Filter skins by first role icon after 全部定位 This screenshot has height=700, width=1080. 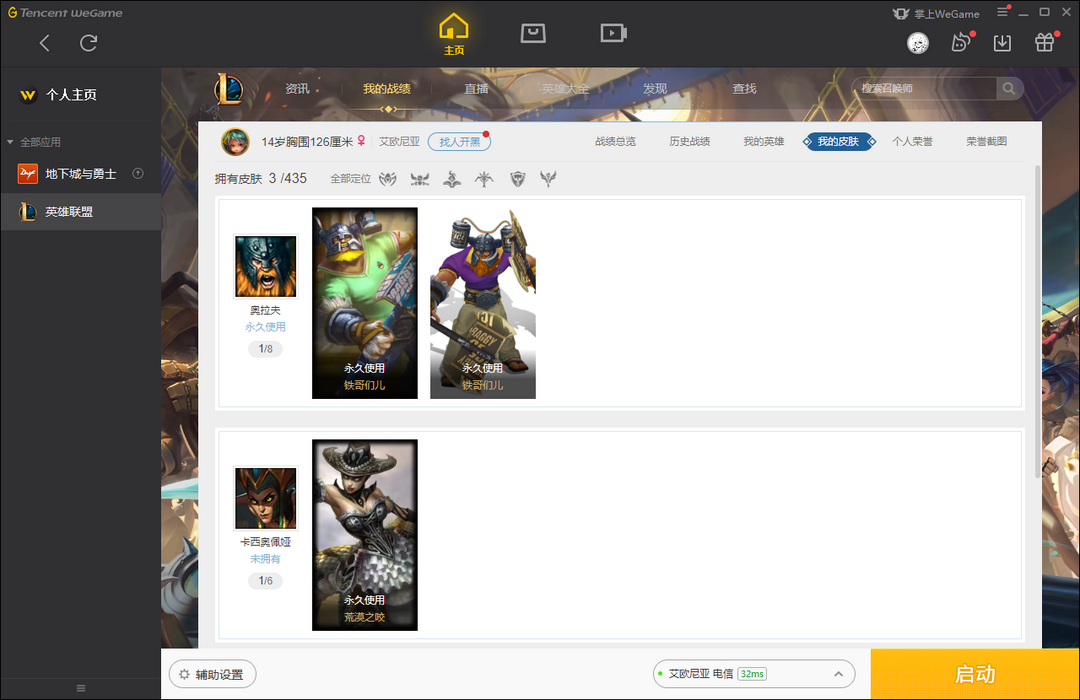point(388,179)
